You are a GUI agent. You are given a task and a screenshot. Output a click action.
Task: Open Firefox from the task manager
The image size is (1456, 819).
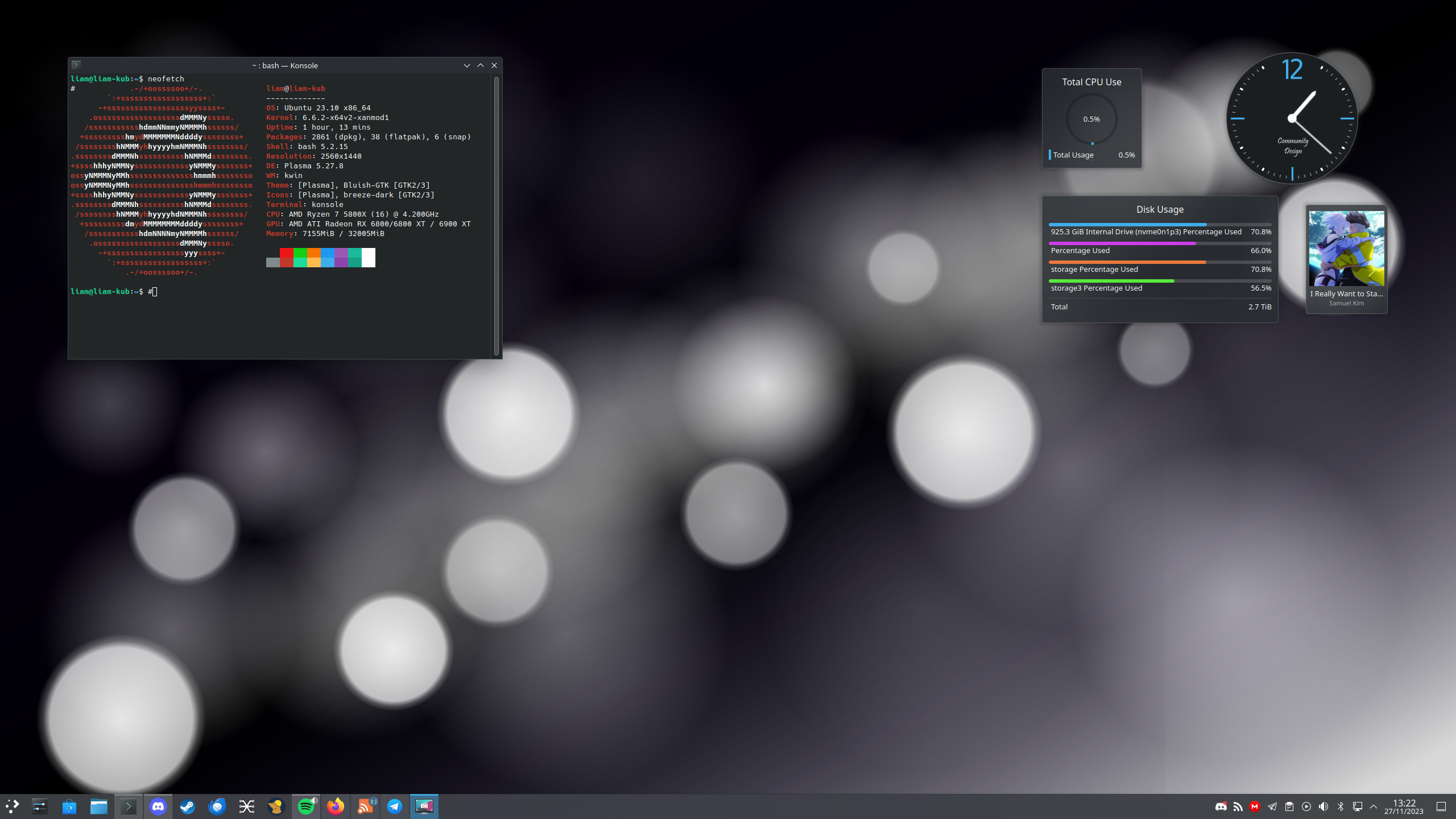click(336, 806)
